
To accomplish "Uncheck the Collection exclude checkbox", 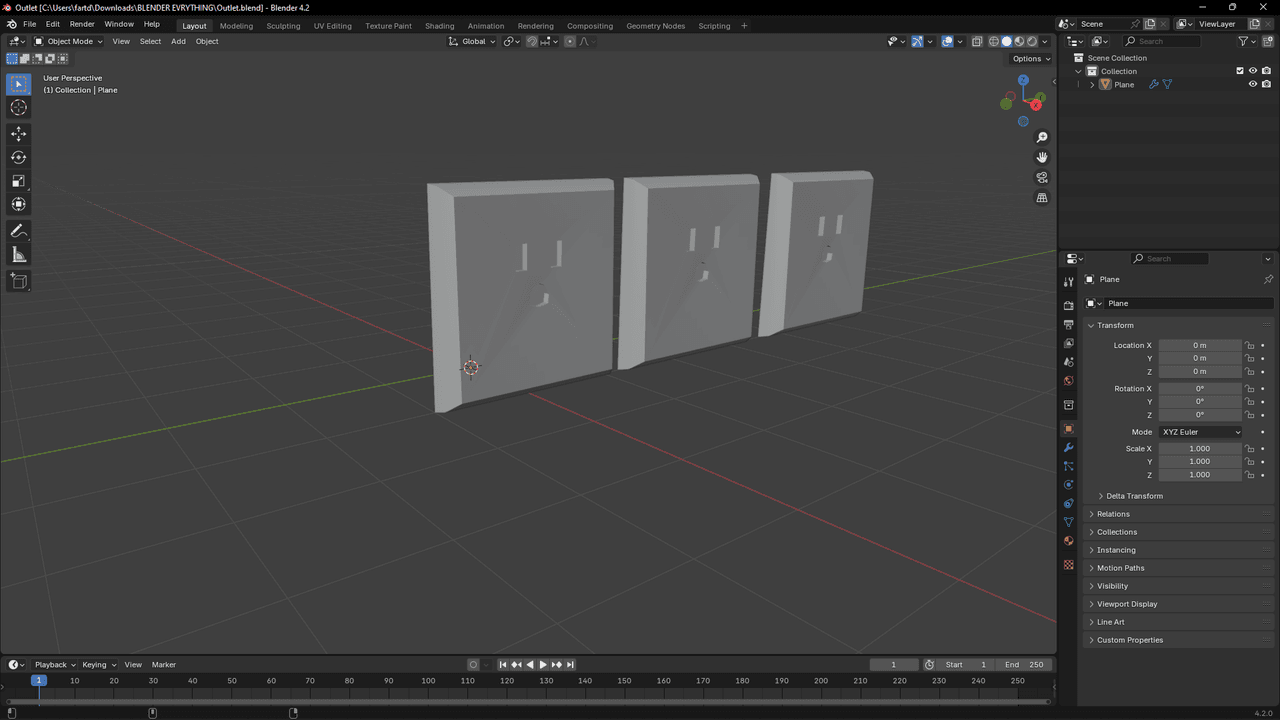I will click(x=1240, y=71).
